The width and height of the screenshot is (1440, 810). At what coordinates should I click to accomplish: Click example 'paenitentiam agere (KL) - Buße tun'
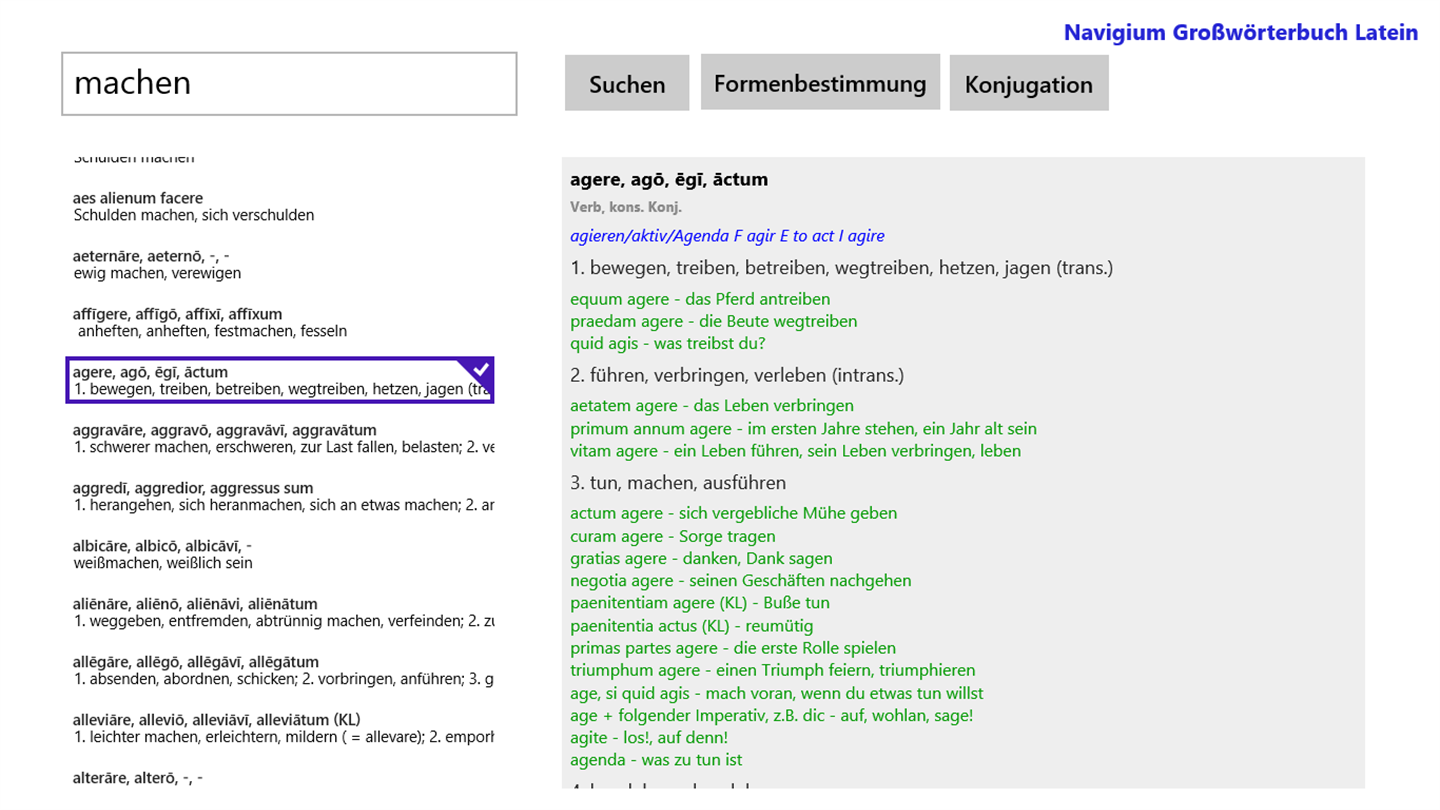[x=700, y=602]
